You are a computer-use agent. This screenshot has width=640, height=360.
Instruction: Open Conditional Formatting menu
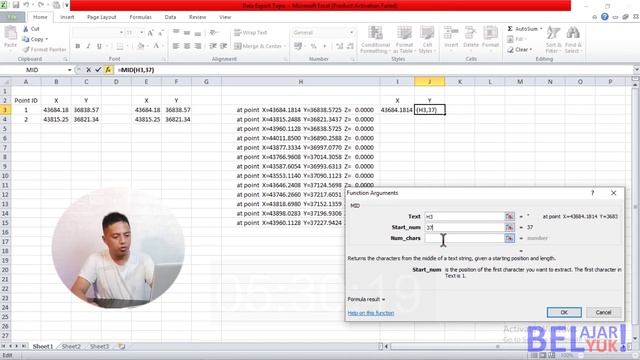(375, 40)
